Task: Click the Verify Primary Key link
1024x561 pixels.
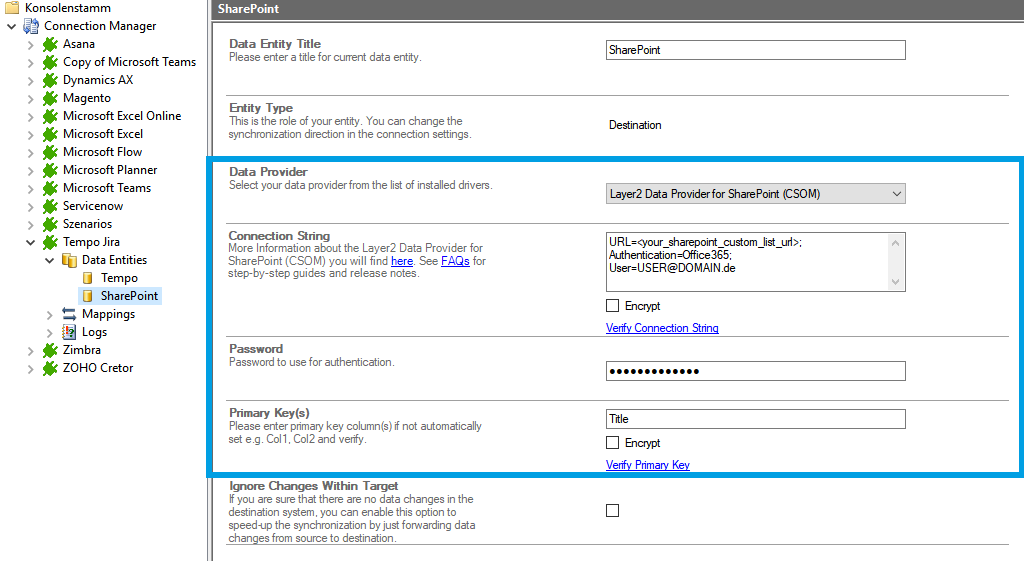Action: [647, 465]
